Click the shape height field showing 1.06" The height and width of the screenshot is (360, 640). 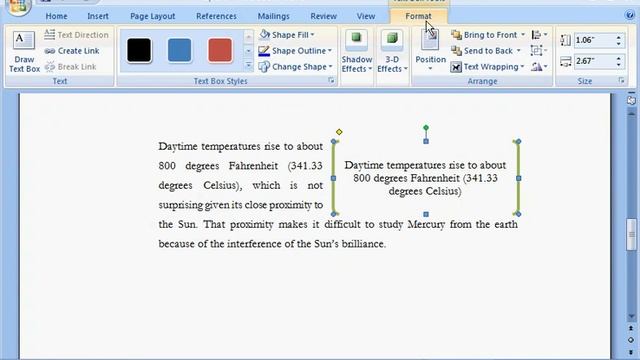(594, 40)
